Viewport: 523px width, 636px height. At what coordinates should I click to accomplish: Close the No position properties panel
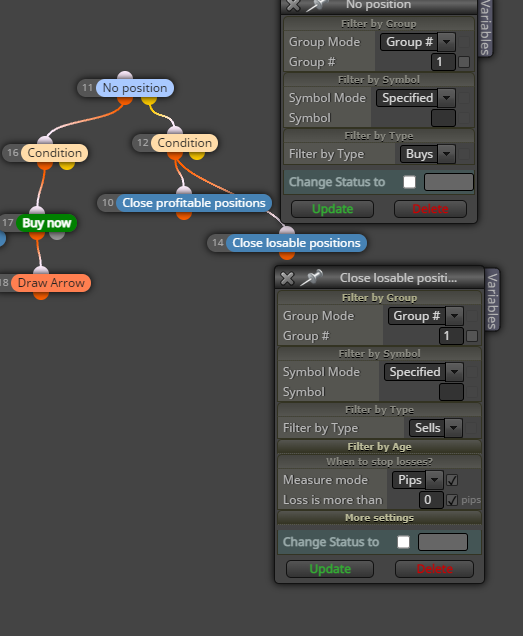click(293, 5)
